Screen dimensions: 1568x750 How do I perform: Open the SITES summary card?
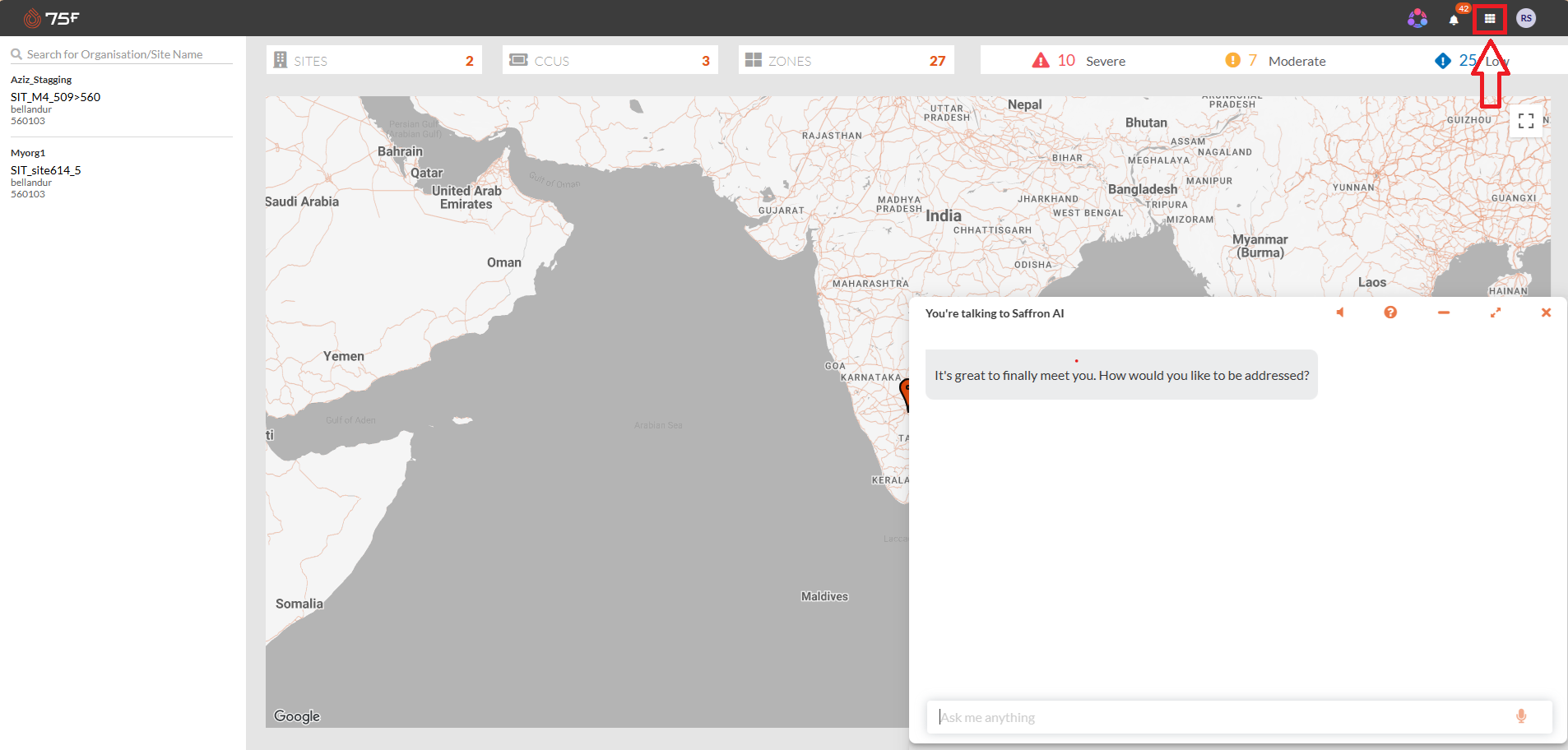pyautogui.click(x=373, y=60)
